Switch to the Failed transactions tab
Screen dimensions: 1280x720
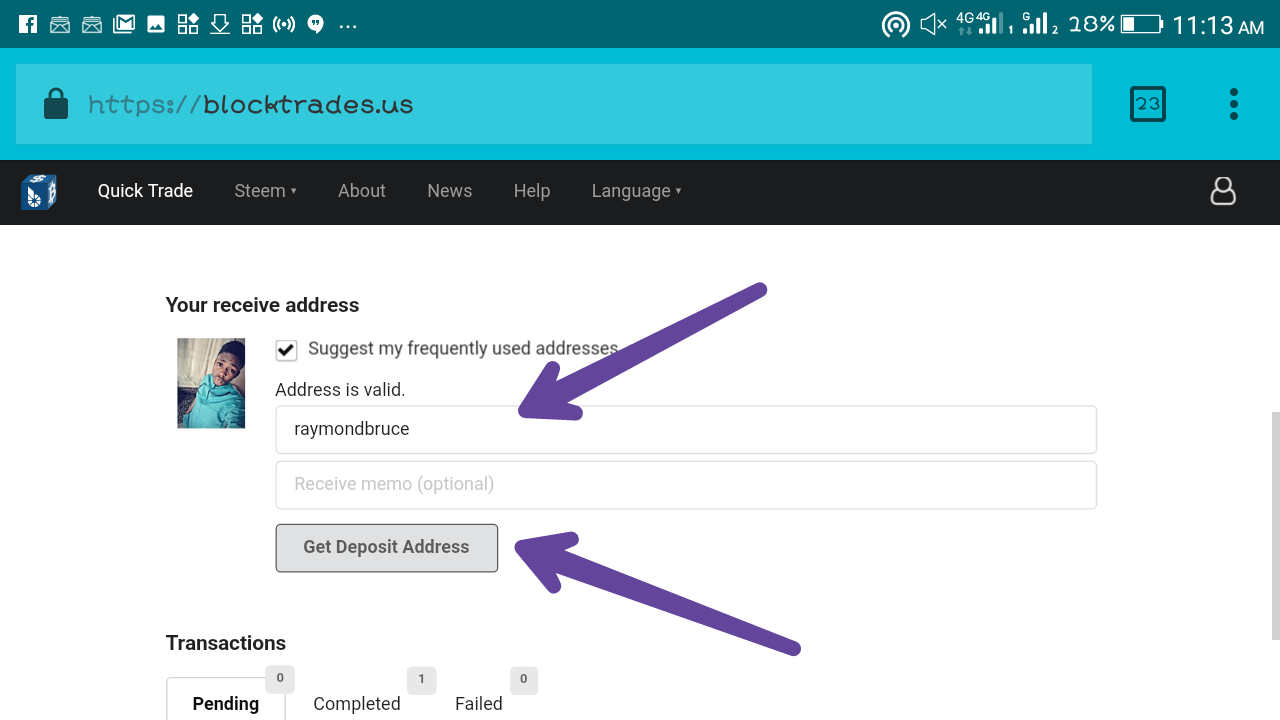click(x=479, y=703)
